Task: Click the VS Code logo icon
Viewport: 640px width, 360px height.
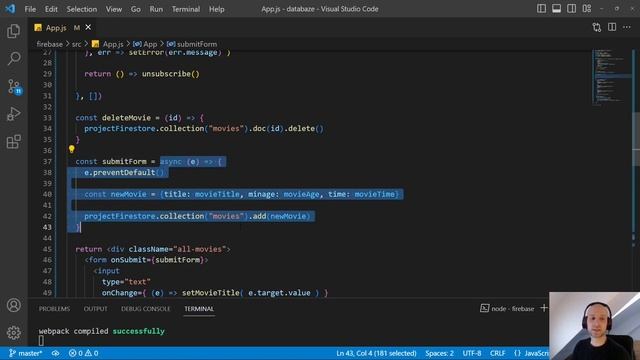Action: point(10,9)
